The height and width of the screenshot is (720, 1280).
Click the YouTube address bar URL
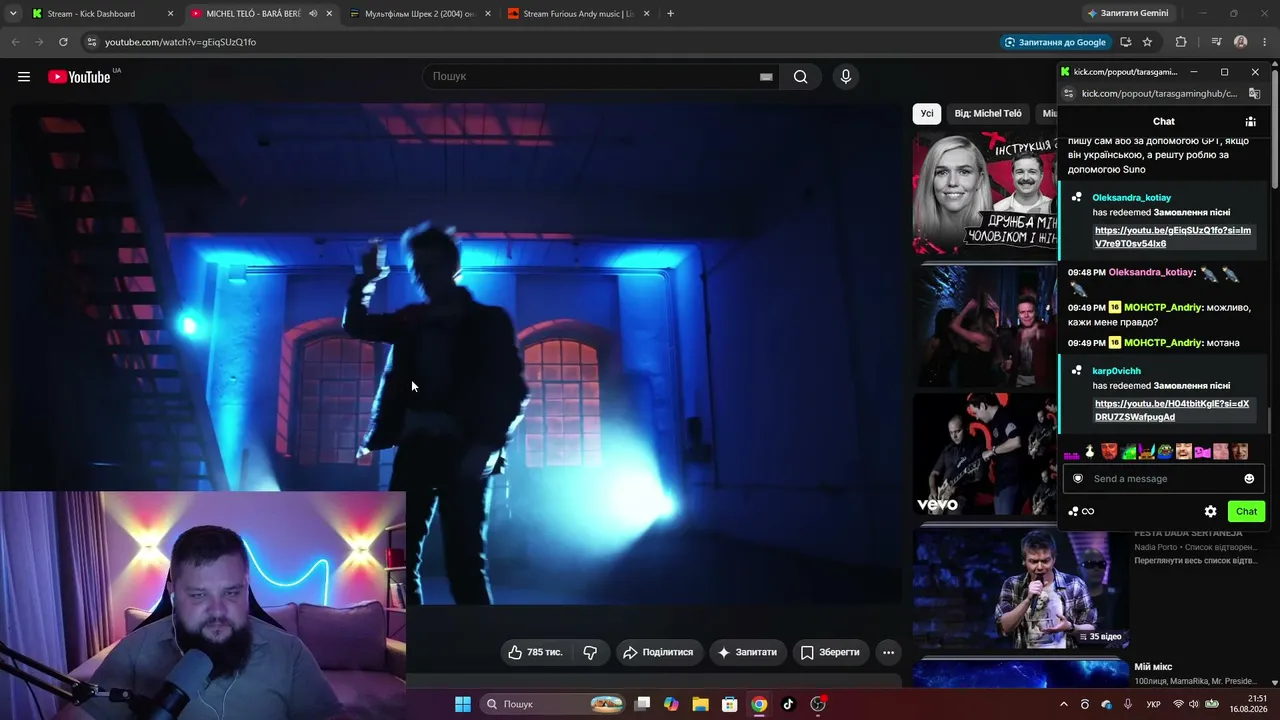click(x=180, y=42)
